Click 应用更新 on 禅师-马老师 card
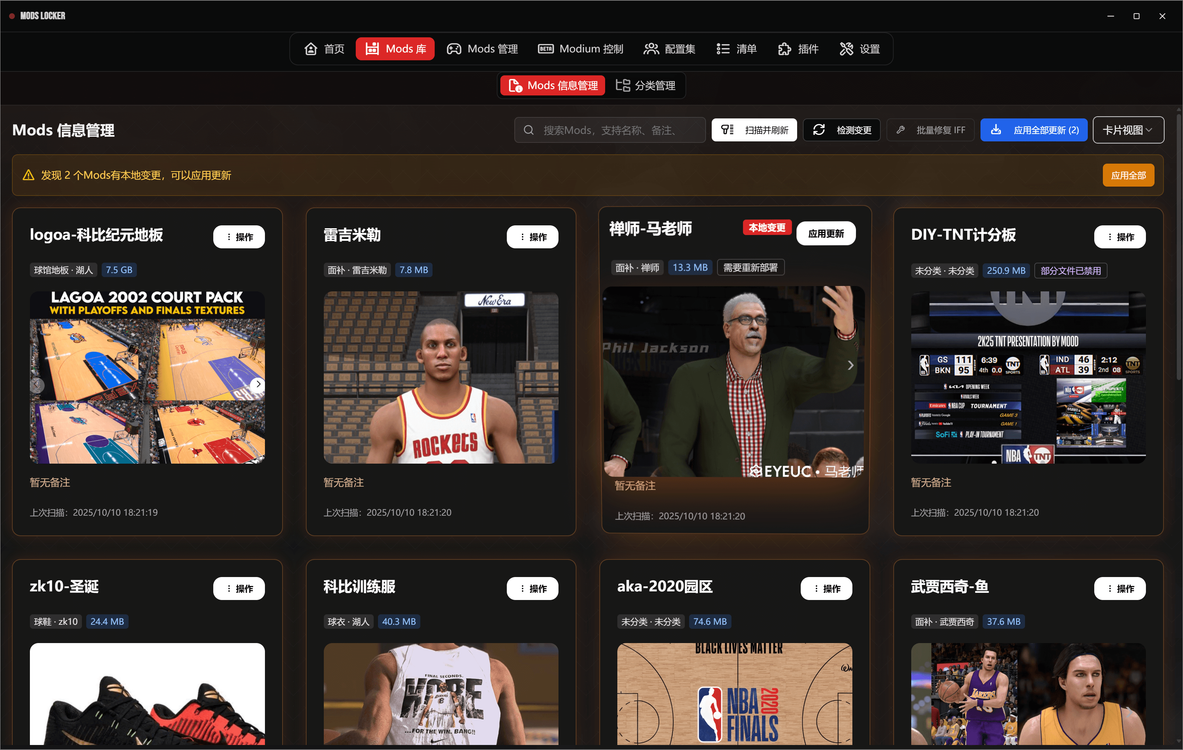 (x=826, y=233)
